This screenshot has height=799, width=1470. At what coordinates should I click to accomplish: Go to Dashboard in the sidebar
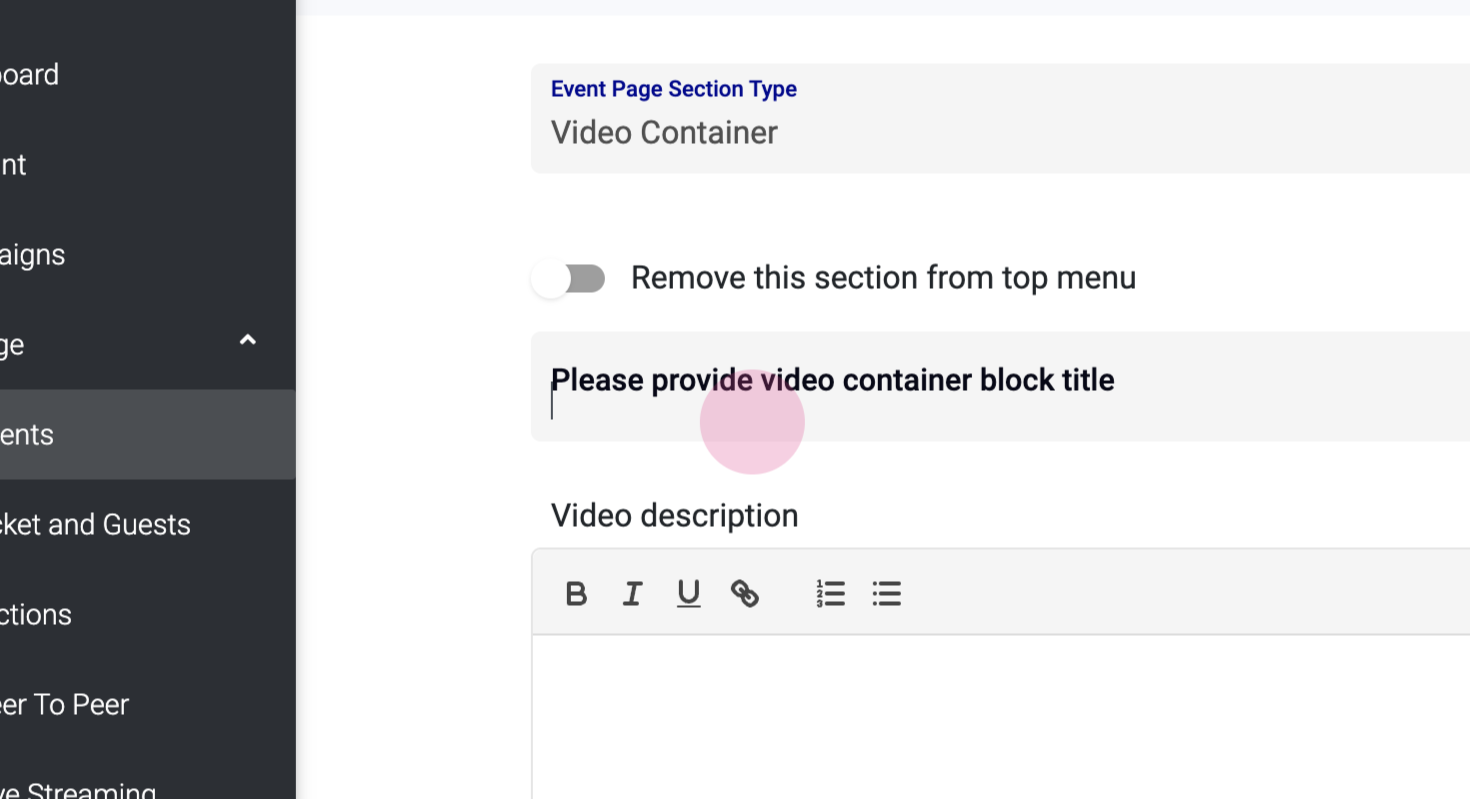pyautogui.click(x=30, y=75)
